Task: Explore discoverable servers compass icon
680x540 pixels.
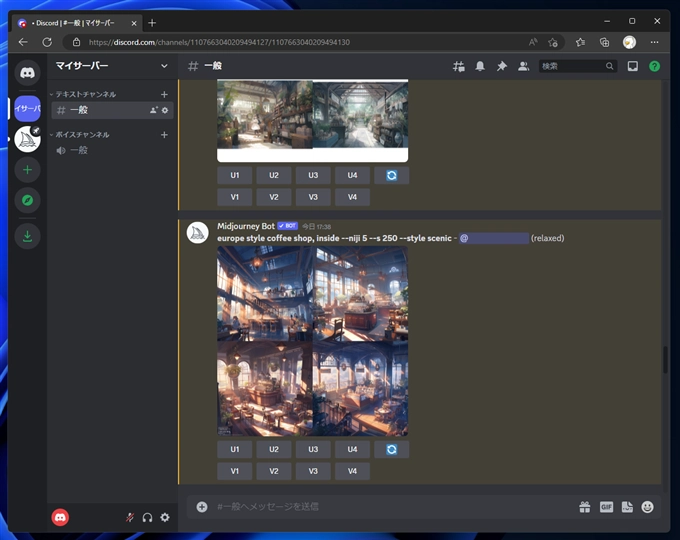Action: pos(27,200)
